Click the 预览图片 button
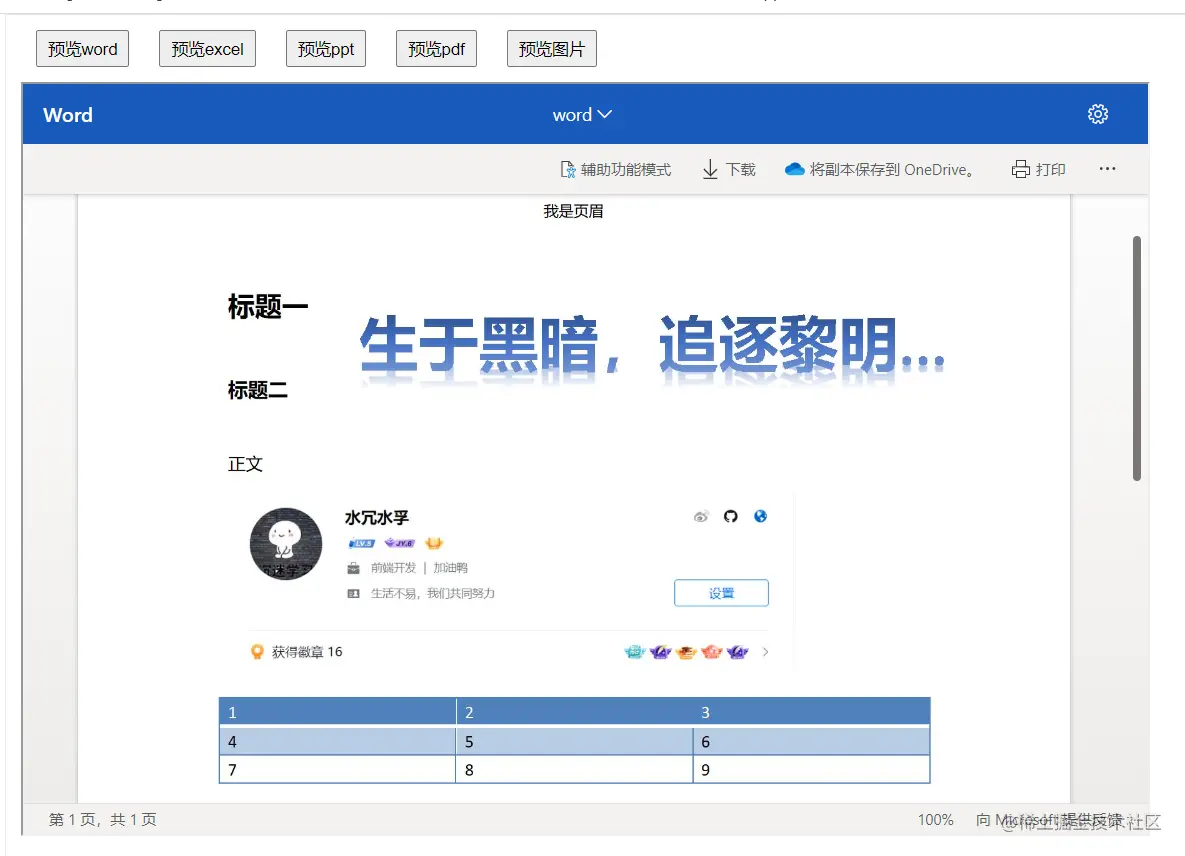Image resolution: width=1185 pixels, height=856 pixels. [551, 48]
